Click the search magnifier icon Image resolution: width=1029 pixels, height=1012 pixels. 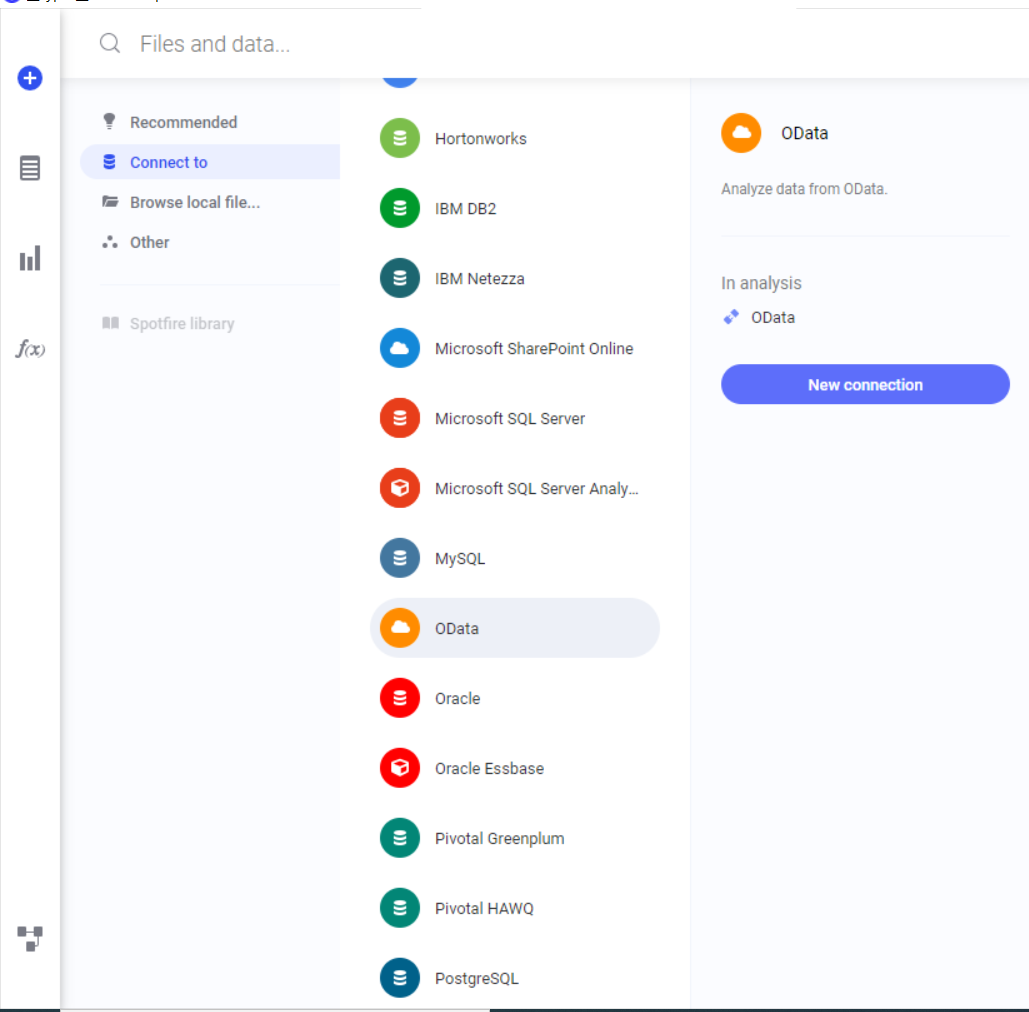[110, 43]
